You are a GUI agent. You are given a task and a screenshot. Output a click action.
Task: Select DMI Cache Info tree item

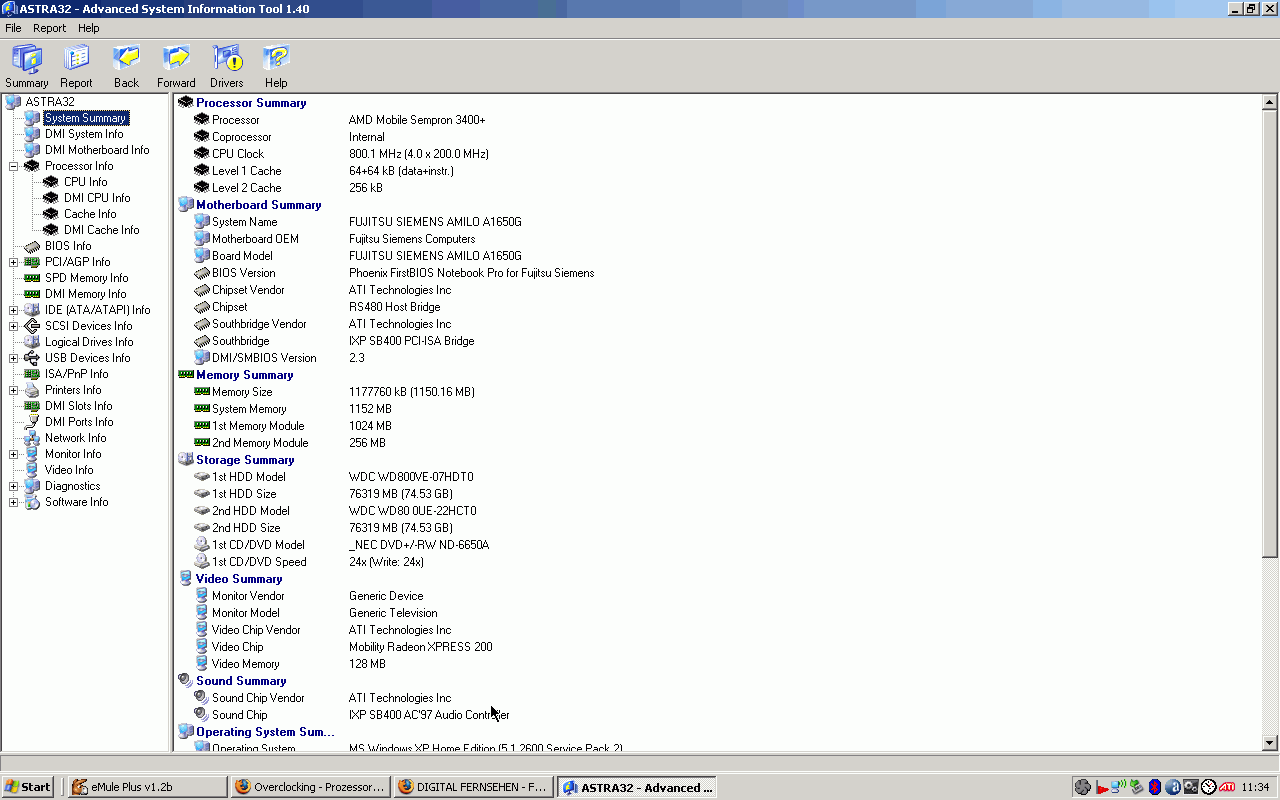click(x=101, y=230)
